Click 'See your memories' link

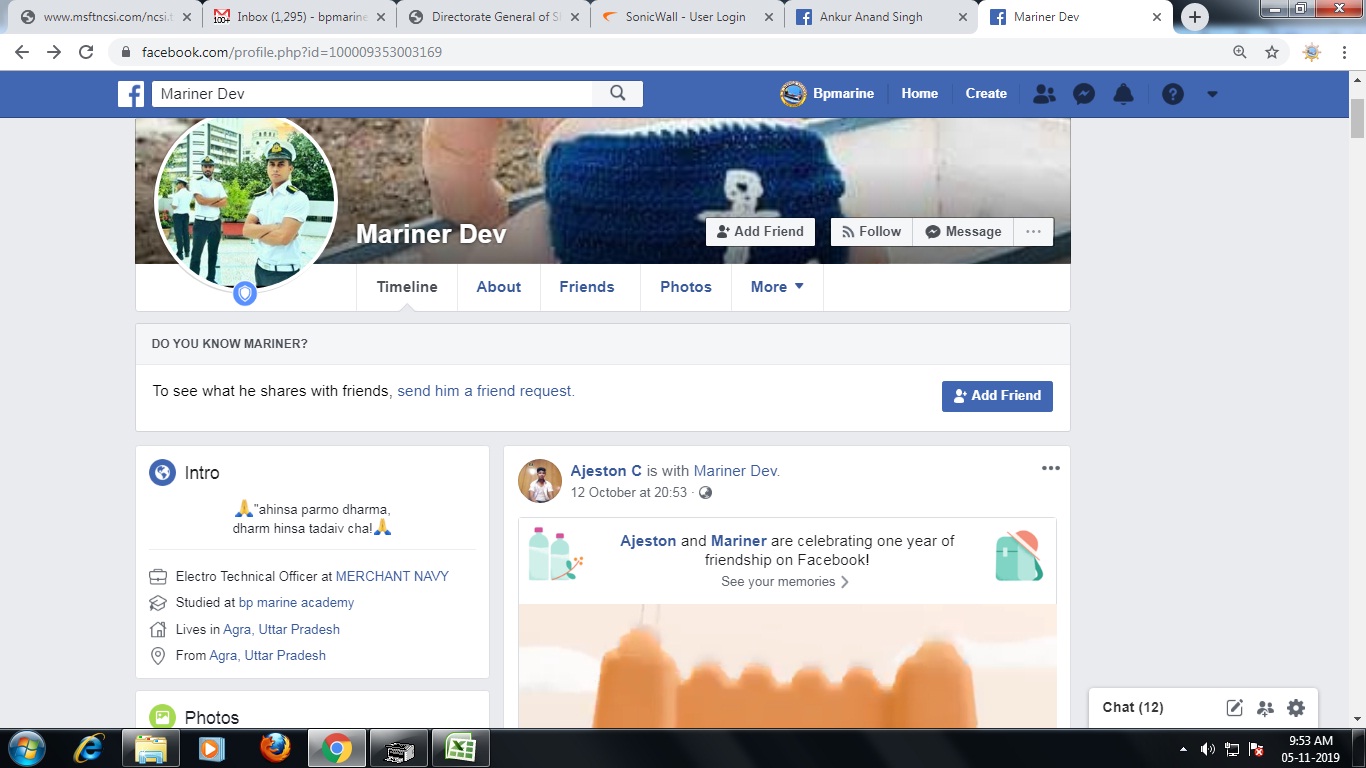pos(785,582)
